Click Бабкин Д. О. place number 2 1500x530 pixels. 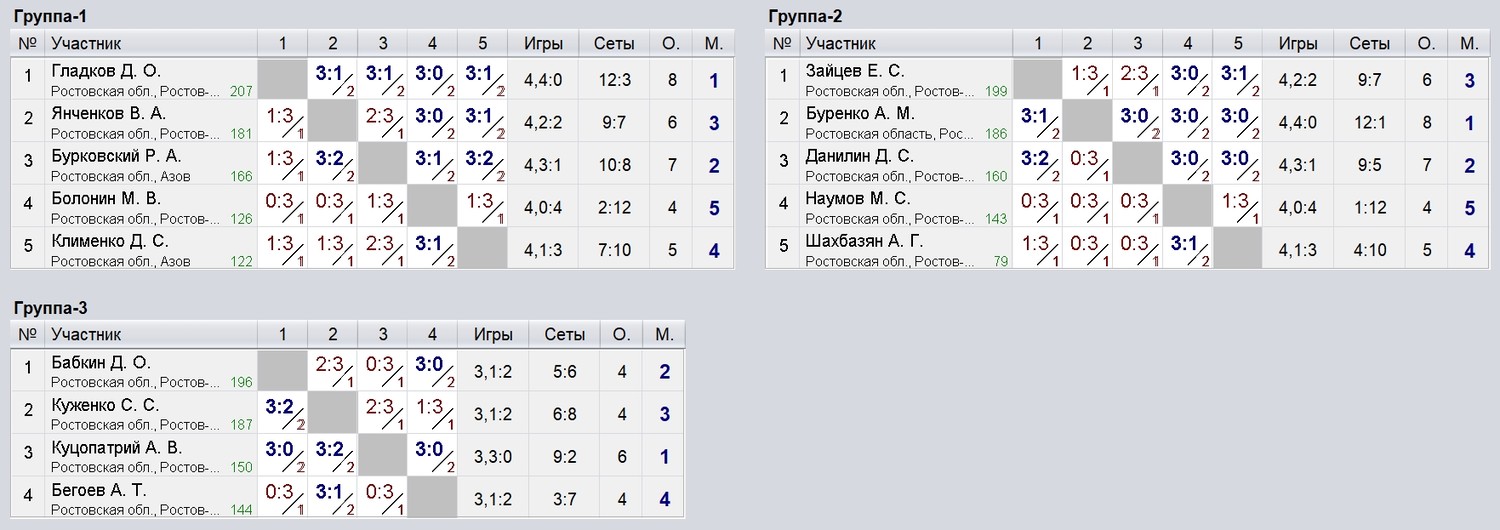(x=664, y=372)
